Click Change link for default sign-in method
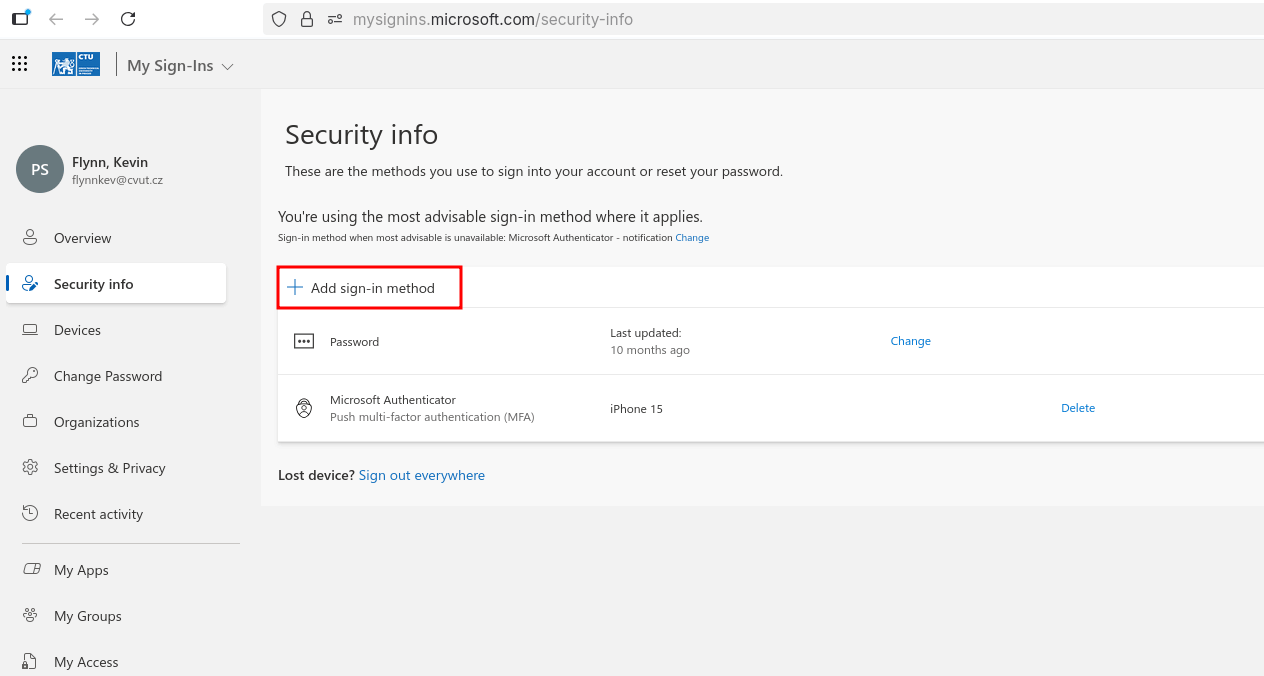The width and height of the screenshot is (1264, 676). [692, 238]
